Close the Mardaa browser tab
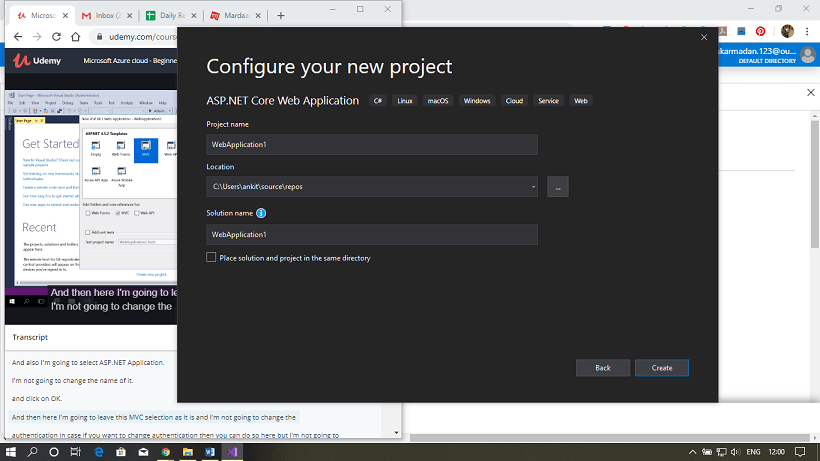 coord(258,16)
